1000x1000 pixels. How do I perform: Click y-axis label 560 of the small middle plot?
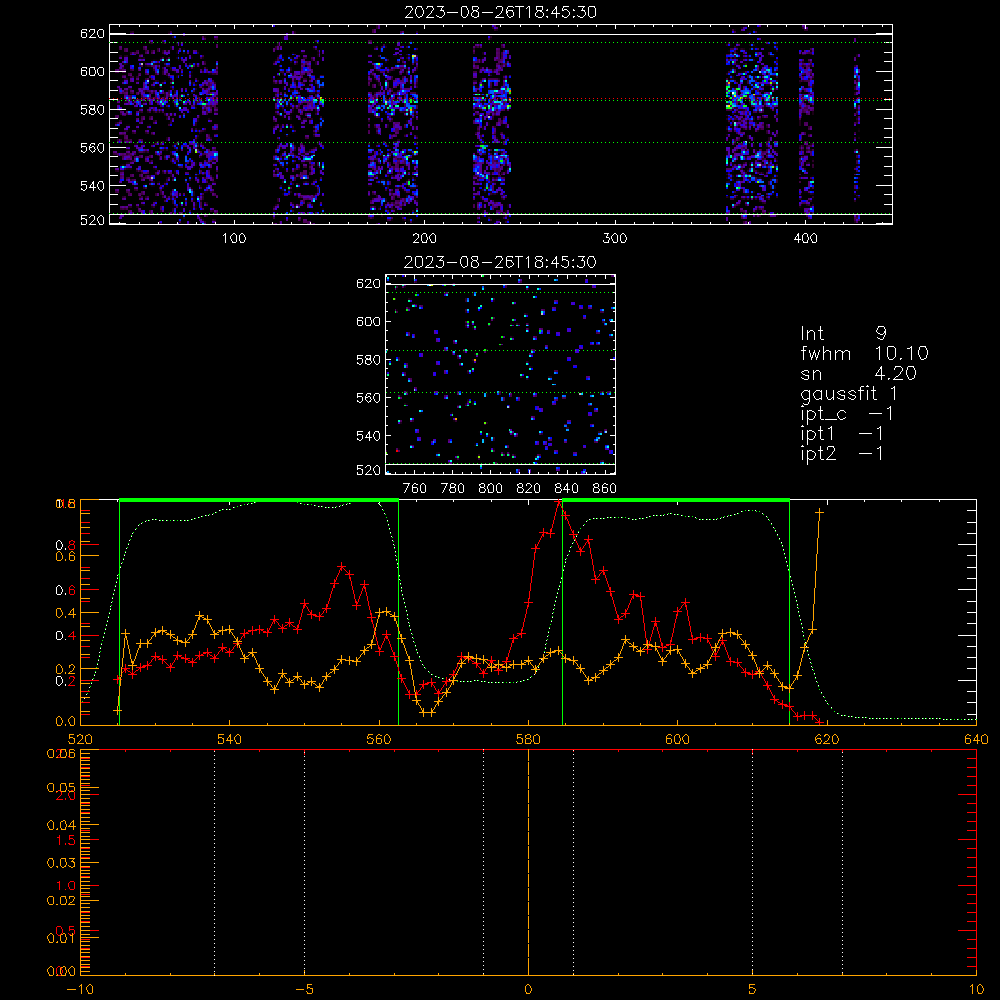coord(369,397)
